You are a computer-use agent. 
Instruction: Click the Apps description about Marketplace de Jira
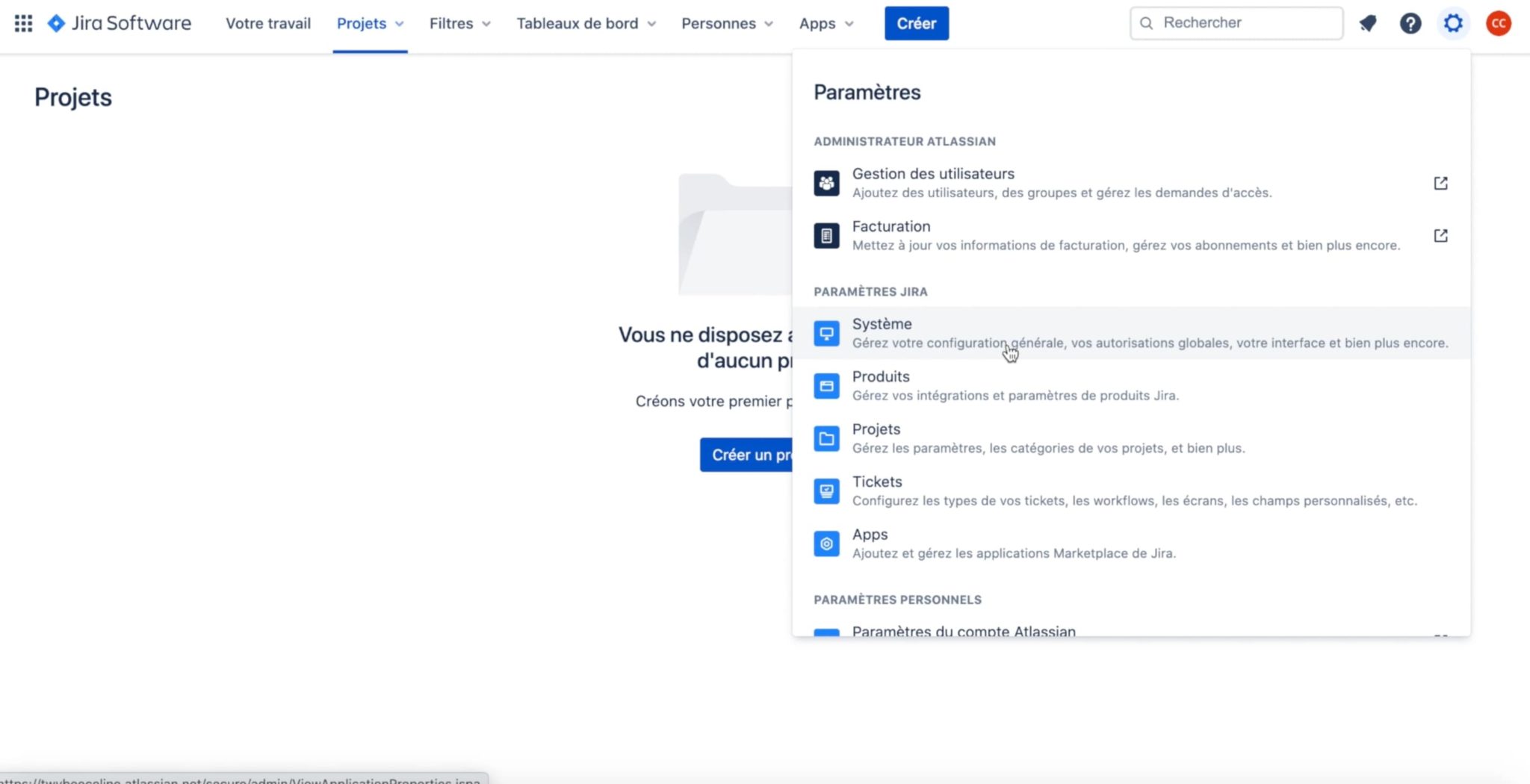[x=1014, y=553]
